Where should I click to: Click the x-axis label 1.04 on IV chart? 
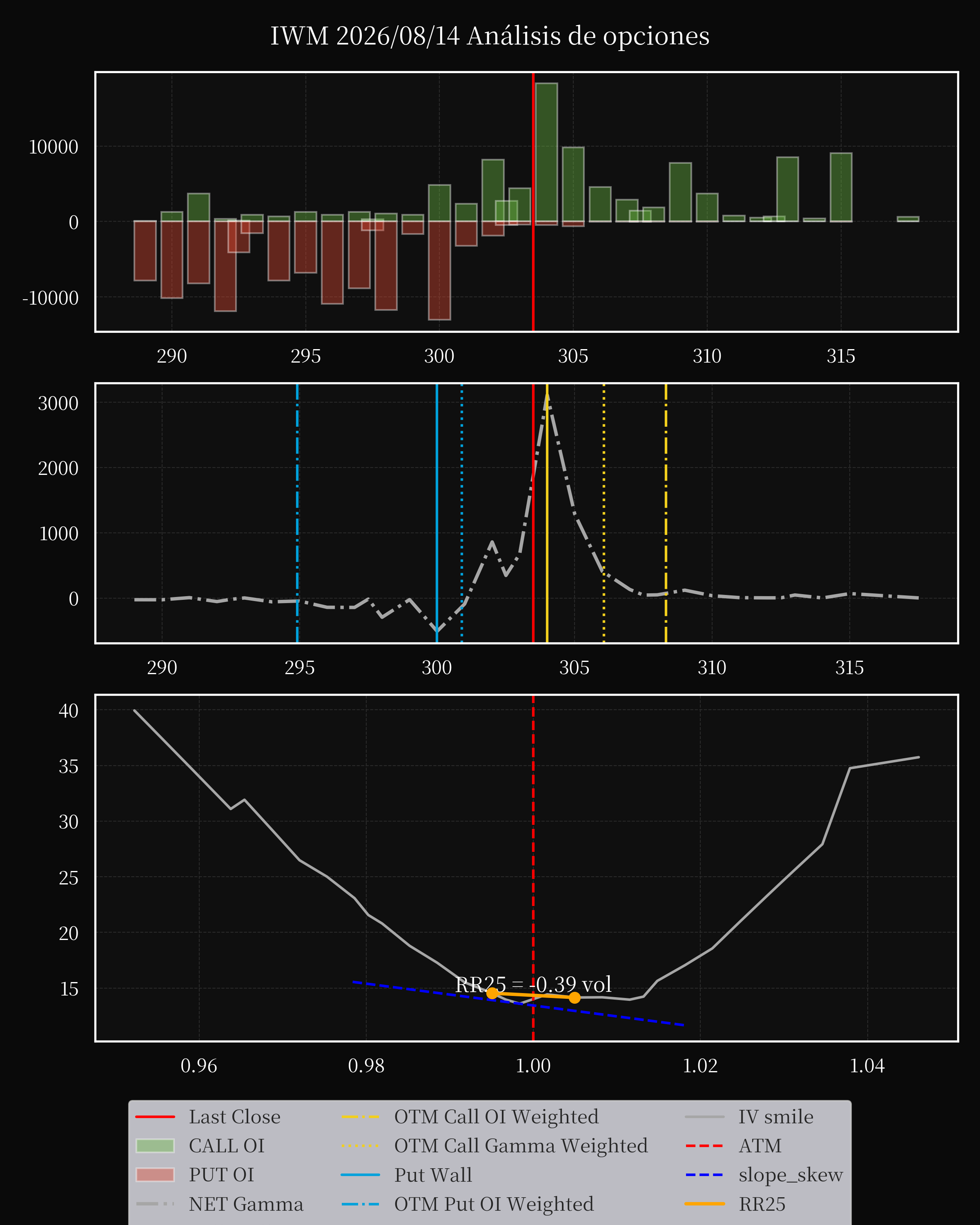click(x=867, y=1065)
